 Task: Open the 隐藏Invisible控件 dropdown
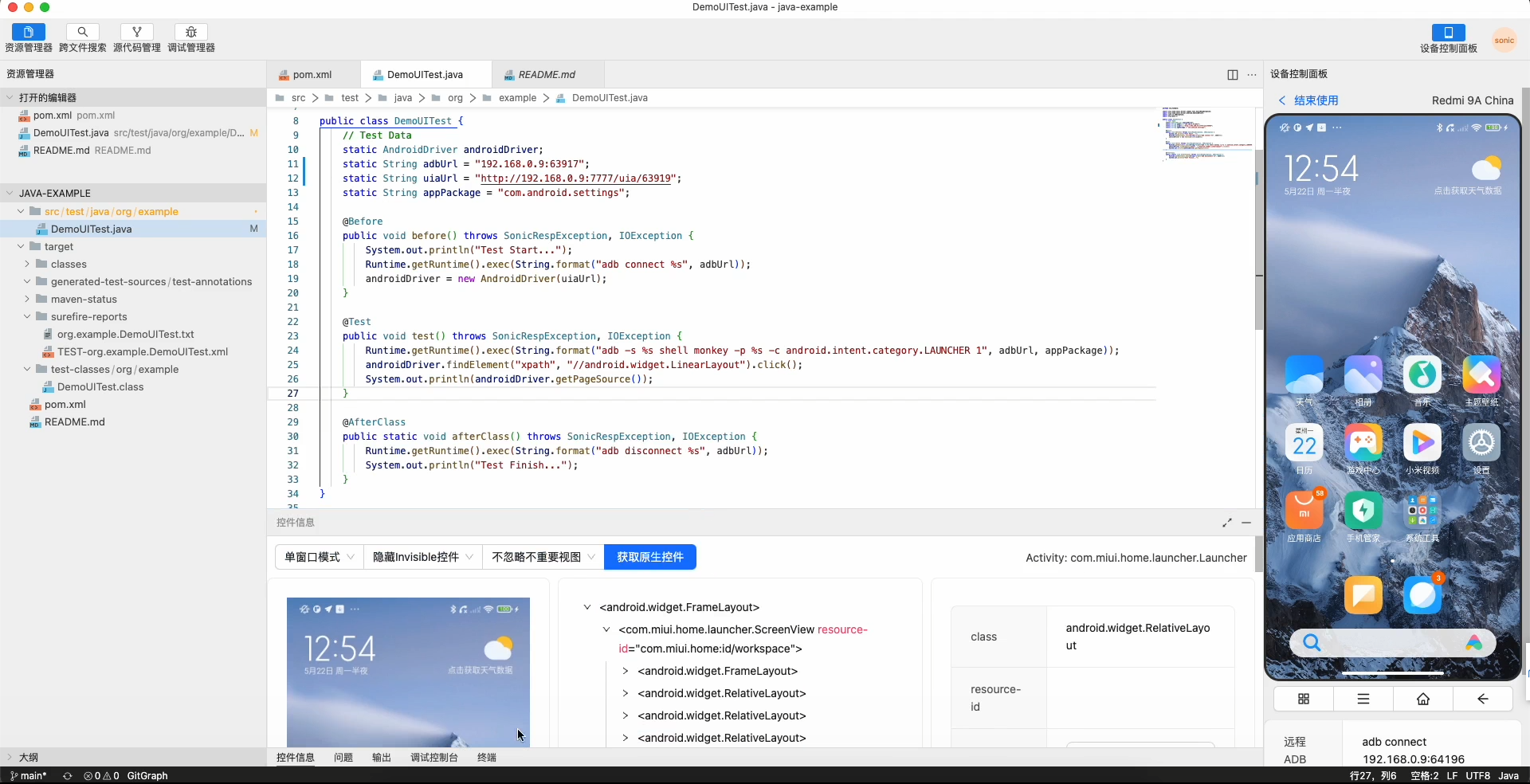pos(423,557)
